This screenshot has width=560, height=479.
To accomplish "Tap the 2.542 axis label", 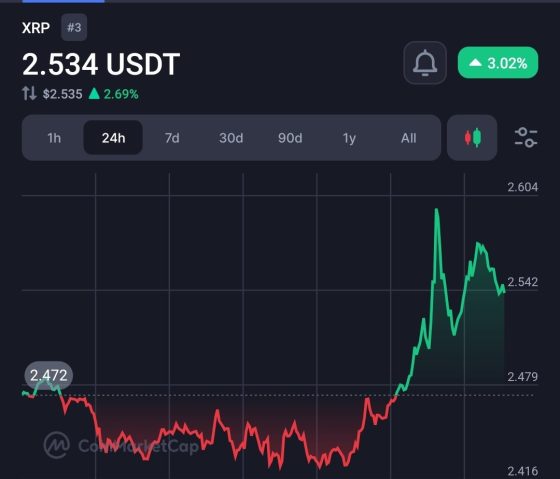I will (x=522, y=282).
